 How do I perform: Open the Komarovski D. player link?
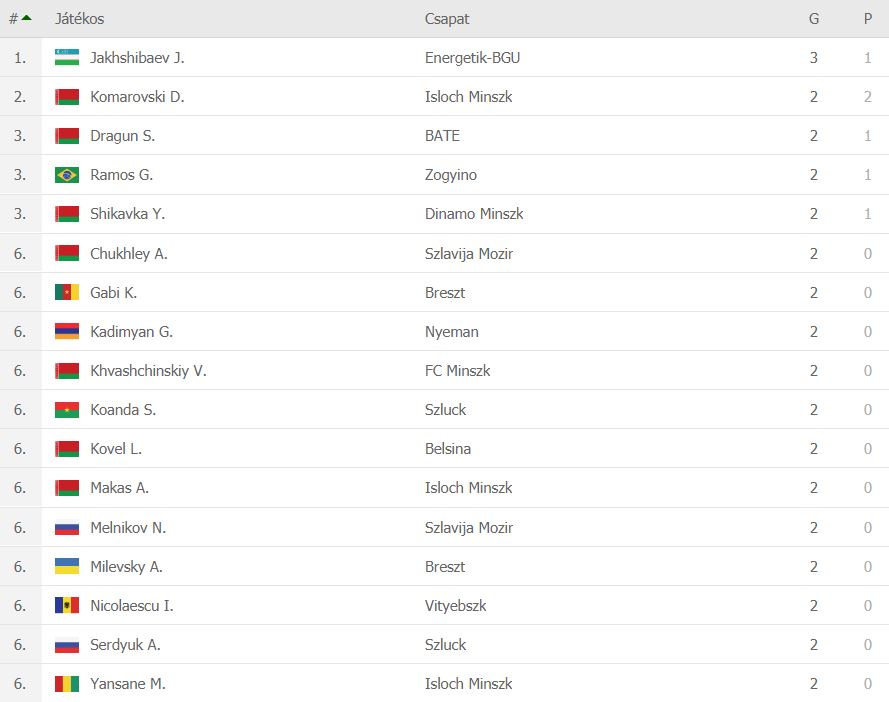(x=137, y=97)
